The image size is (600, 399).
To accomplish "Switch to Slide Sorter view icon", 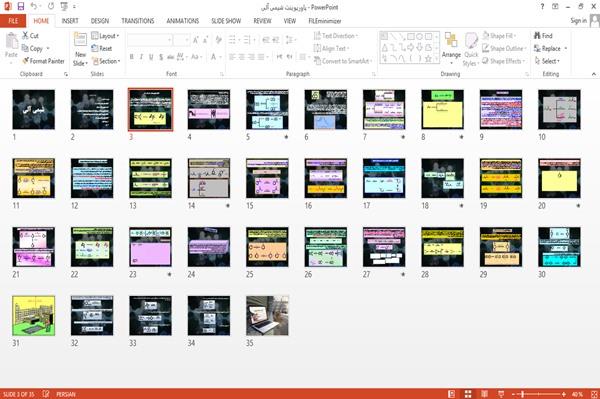I will [x=468, y=394].
